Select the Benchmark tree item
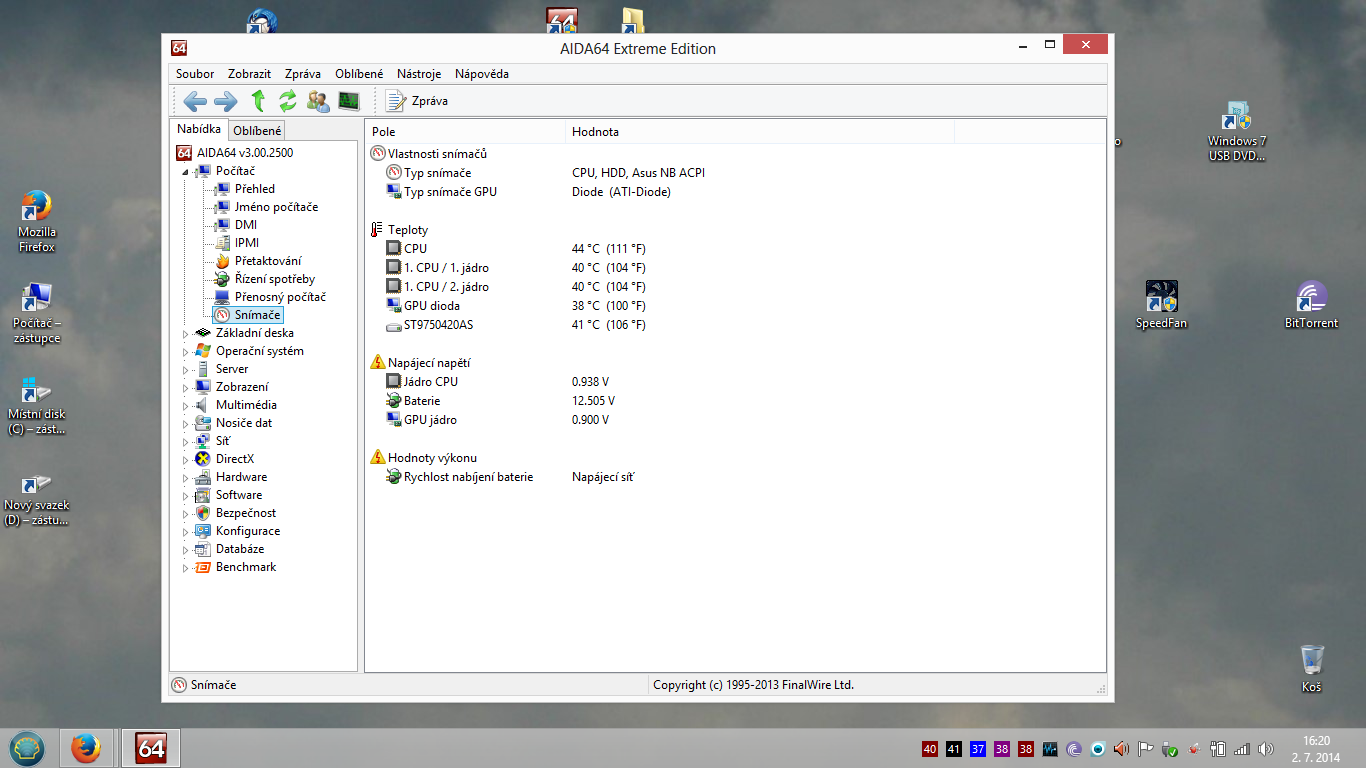This screenshot has width=1366, height=768. [x=245, y=567]
